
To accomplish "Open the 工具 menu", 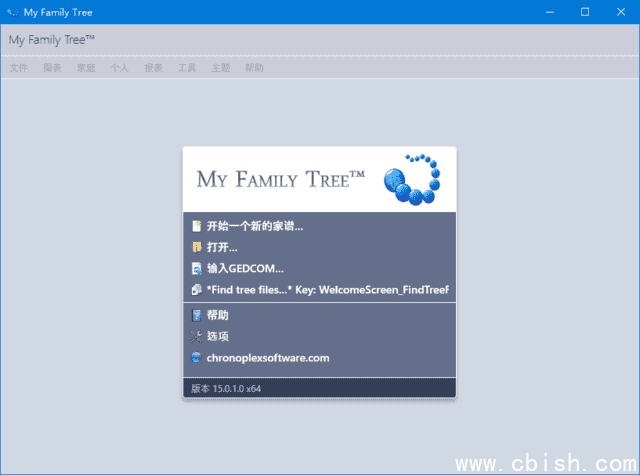I will click(x=187, y=68).
